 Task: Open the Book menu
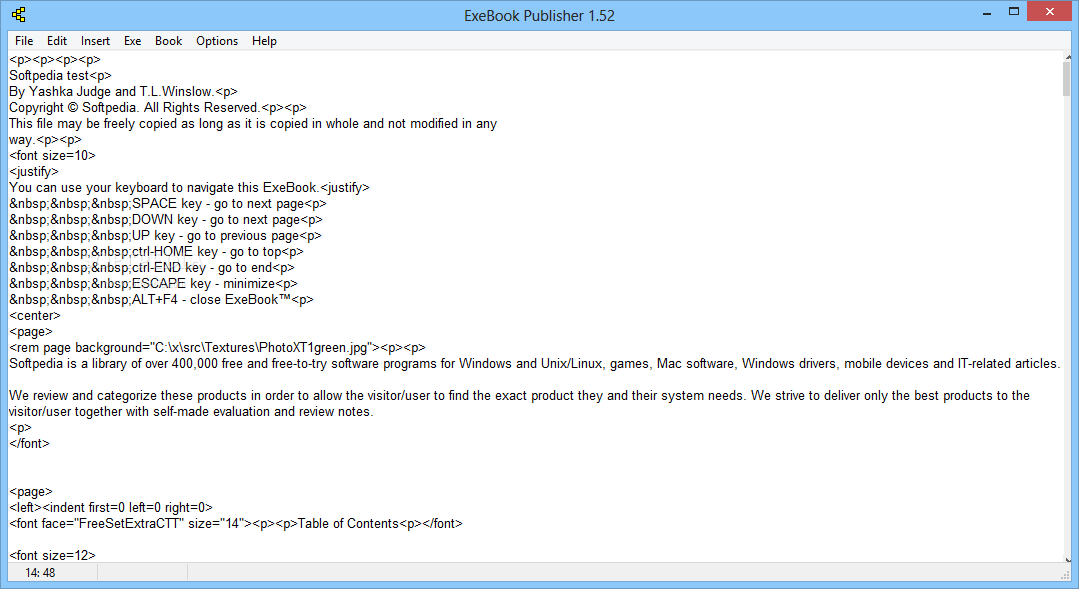click(x=169, y=41)
